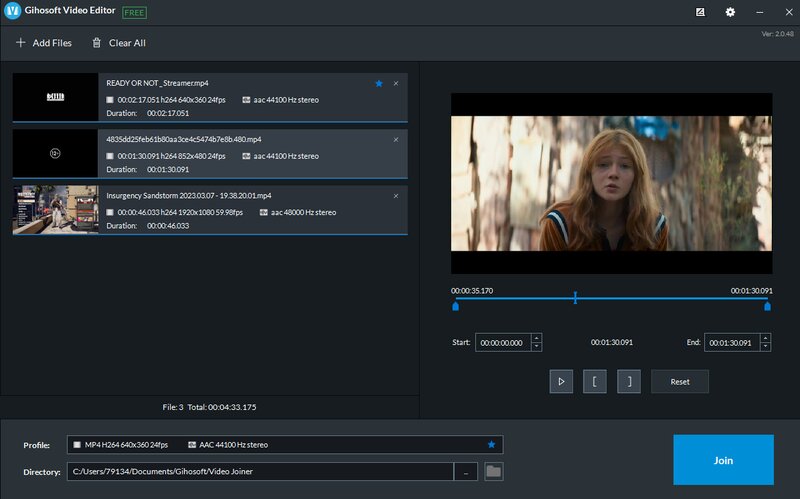Screen dimensions: 800x499
Task: Increase End time with up arrow
Action: point(765,338)
